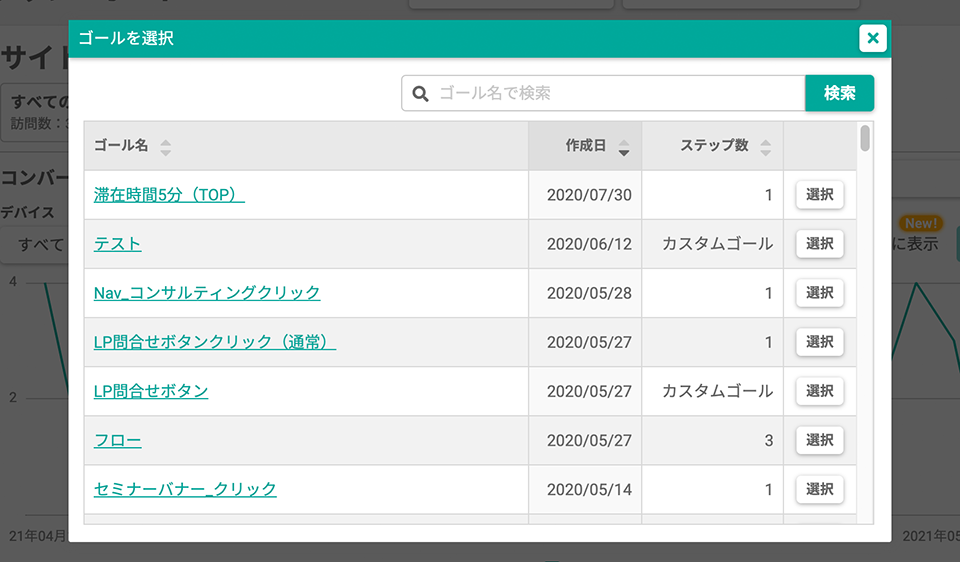Click the ステップ数 column header text
The height and width of the screenshot is (562, 960).
[714, 145]
